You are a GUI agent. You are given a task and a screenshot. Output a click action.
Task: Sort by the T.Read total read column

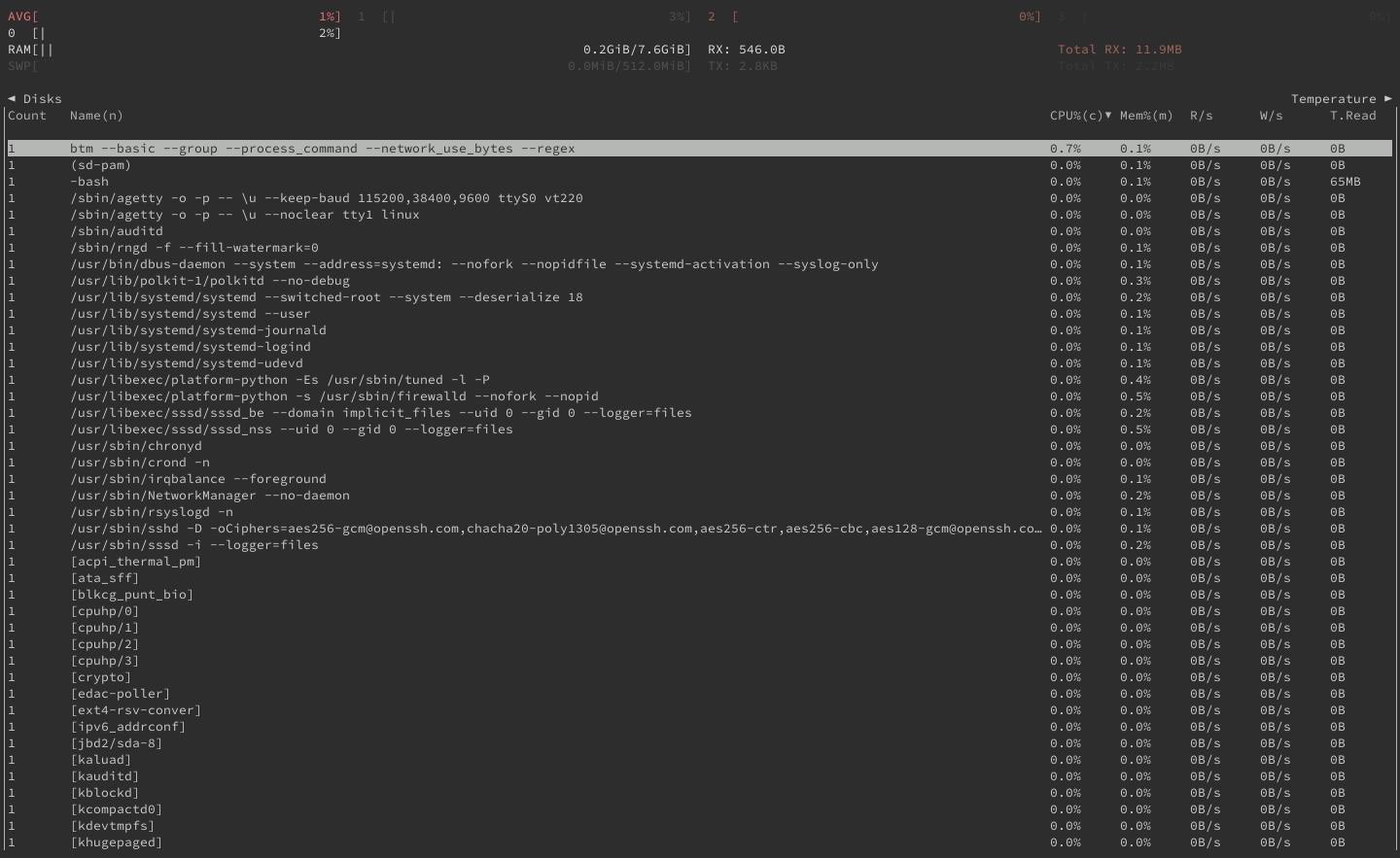point(1352,115)
